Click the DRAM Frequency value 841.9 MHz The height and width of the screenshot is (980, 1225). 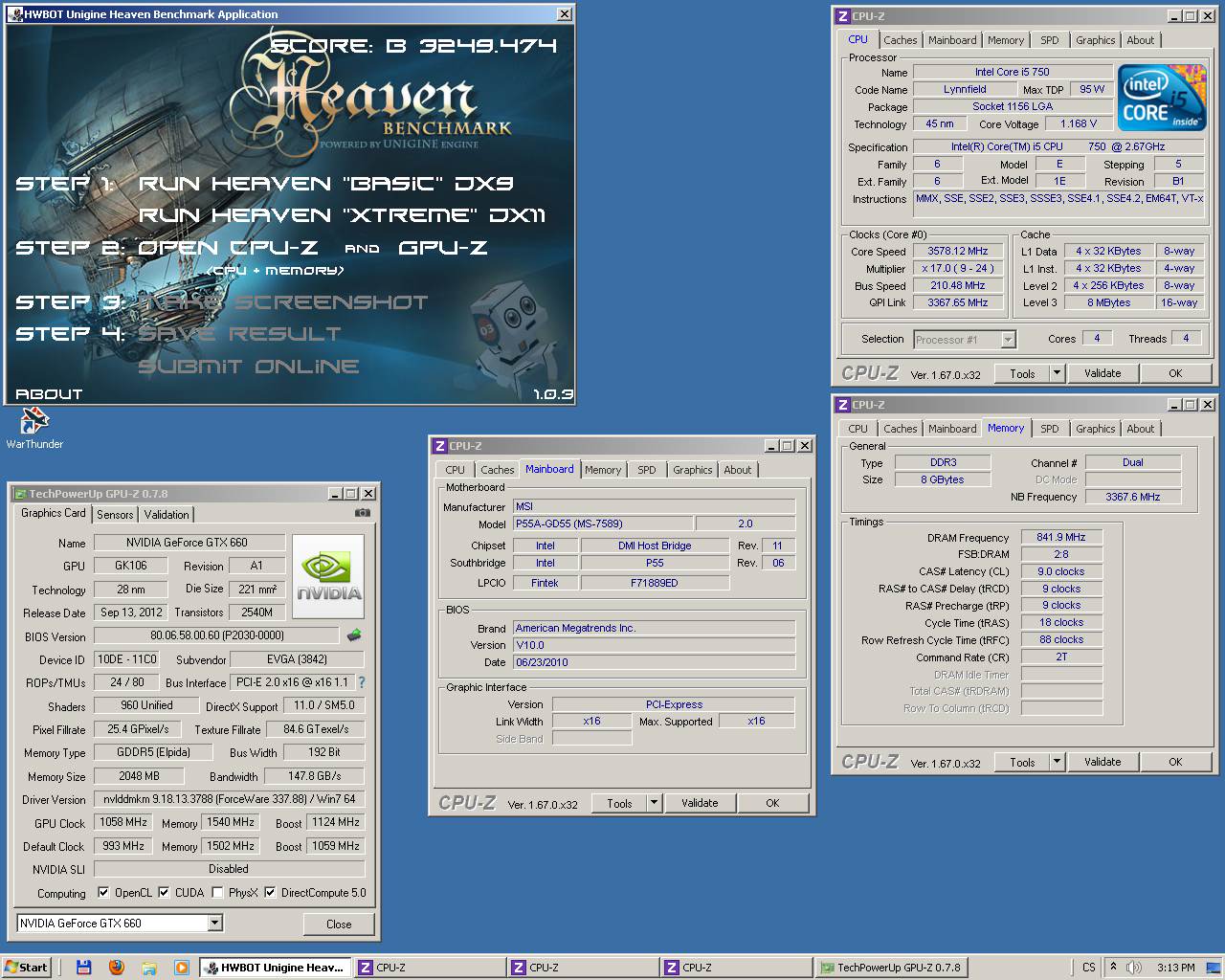tap(1061, 537)
